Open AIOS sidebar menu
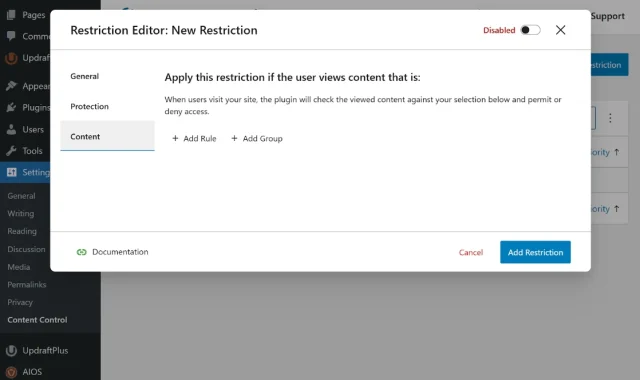Viewport: 640px width, 380px height. [x=32, y=372]
